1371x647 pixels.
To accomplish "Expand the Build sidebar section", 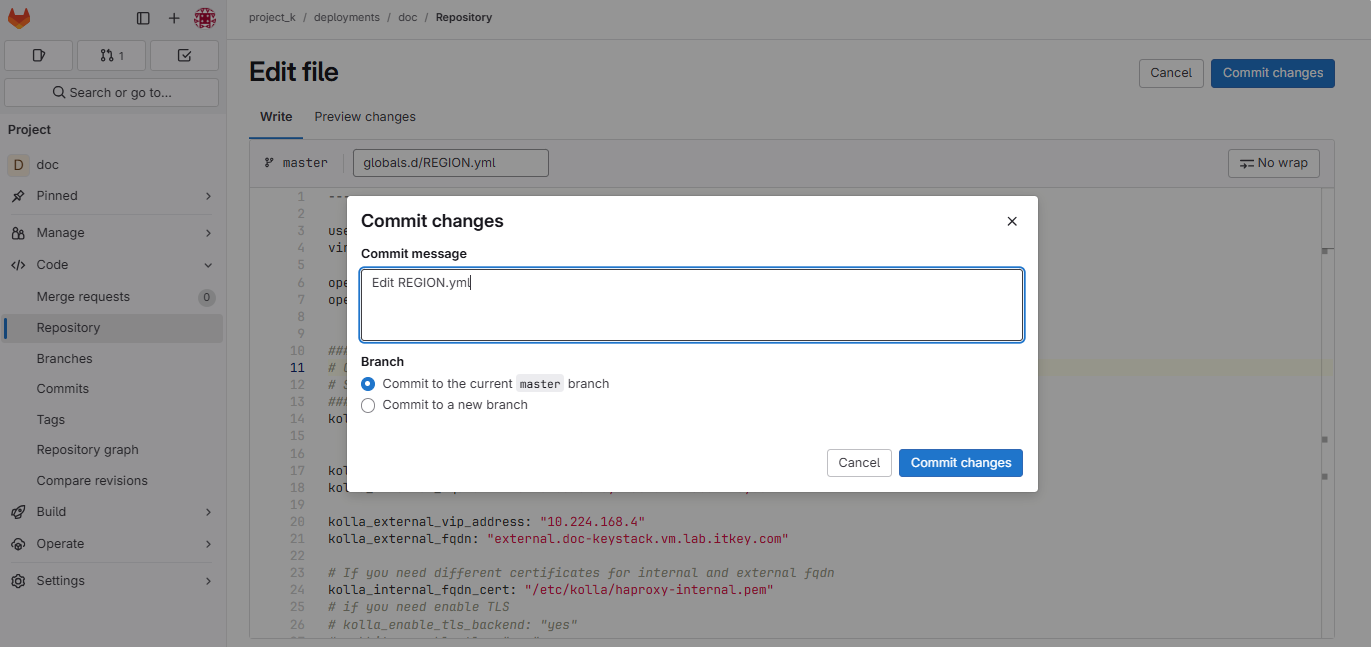I will coord(112,512).
